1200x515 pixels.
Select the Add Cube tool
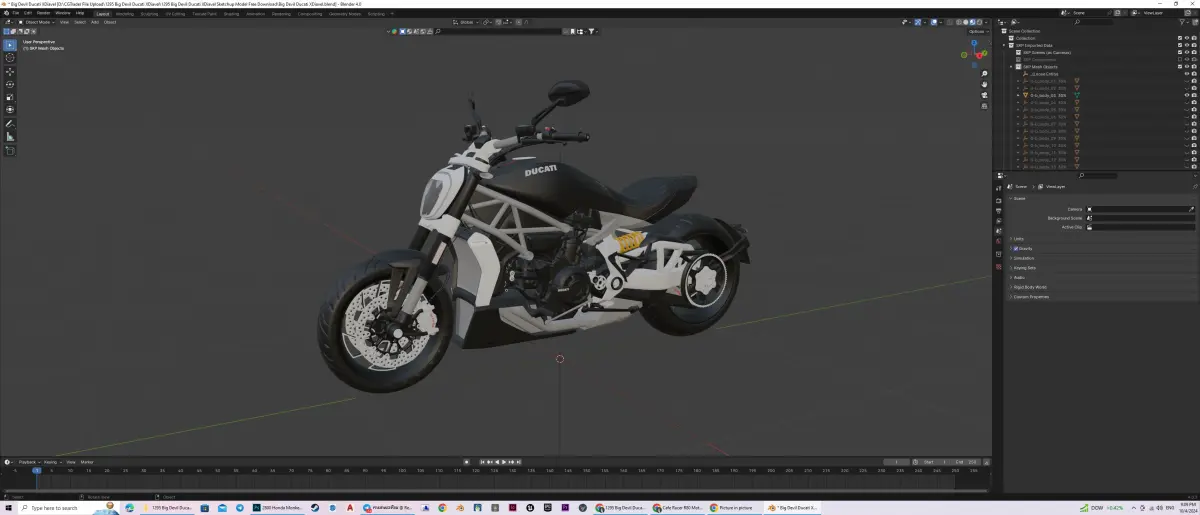pos(10,151)
